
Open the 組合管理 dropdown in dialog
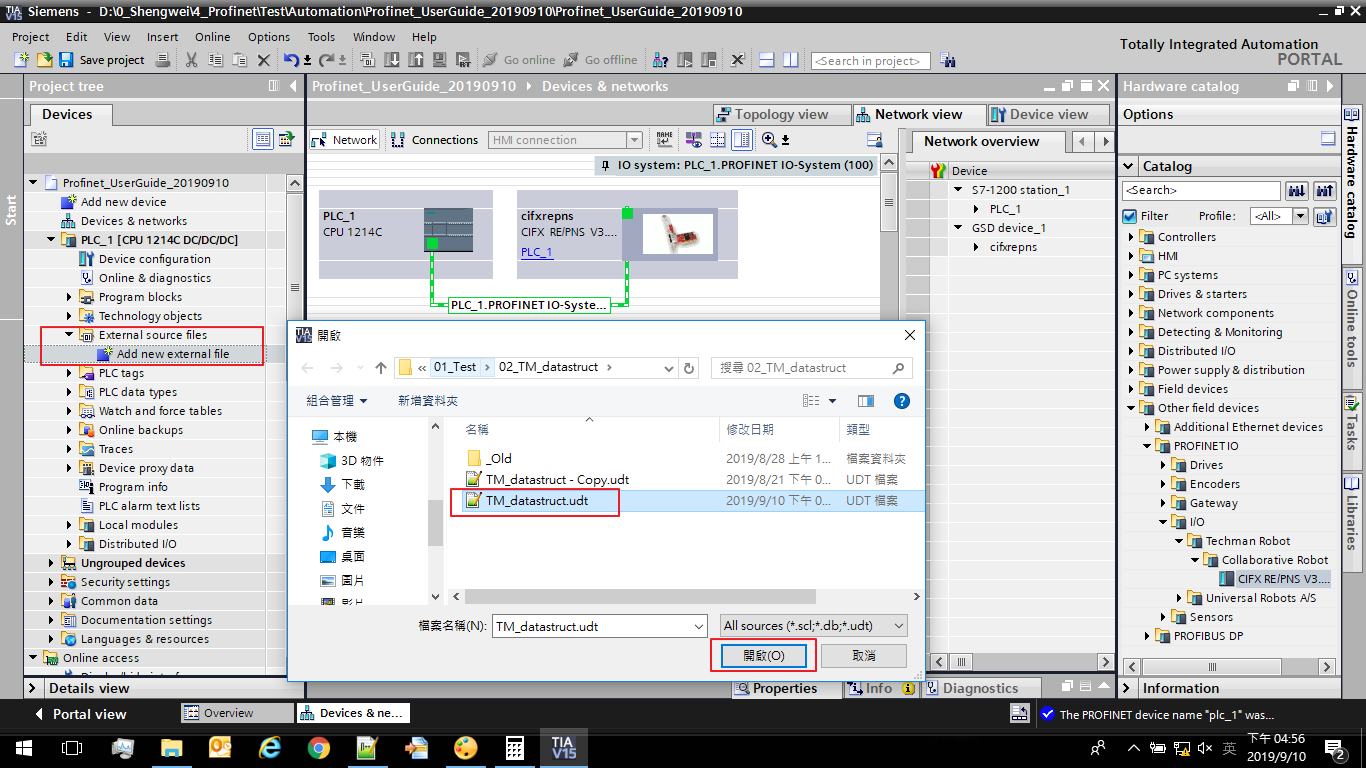point(337,401)
